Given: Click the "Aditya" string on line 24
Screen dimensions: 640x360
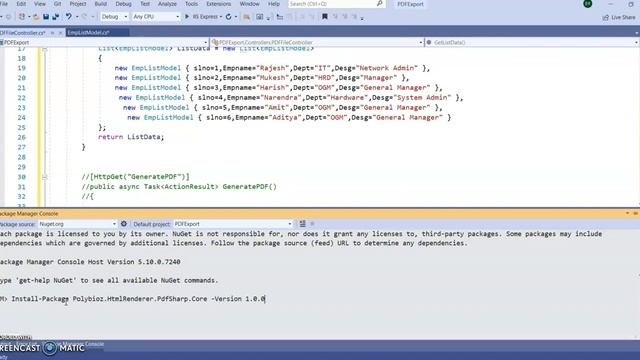Looking at the screenshot, I should (x=287, y=118).
